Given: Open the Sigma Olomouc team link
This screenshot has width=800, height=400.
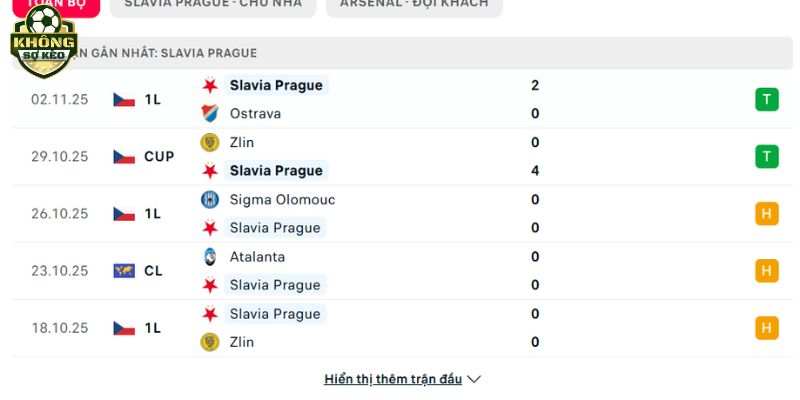Looking at the screenshot, I should coord(268,199).
